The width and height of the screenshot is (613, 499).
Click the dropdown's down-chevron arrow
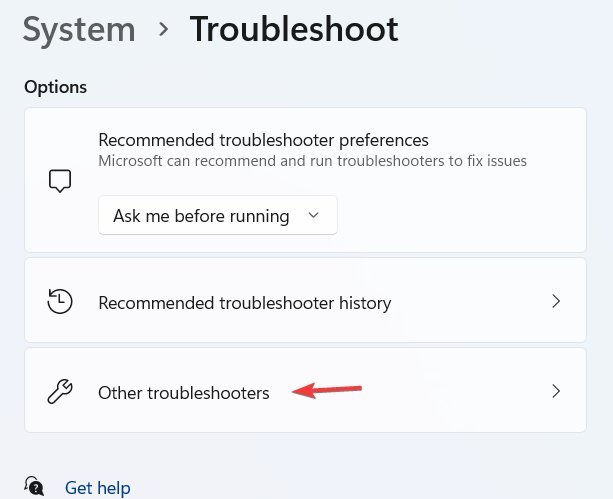pyautogui.click(x=313, y=215)
